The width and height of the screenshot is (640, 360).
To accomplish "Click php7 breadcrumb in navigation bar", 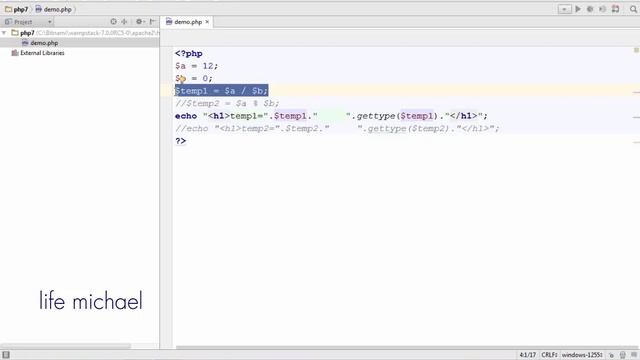I will click(x=17, y=9).
